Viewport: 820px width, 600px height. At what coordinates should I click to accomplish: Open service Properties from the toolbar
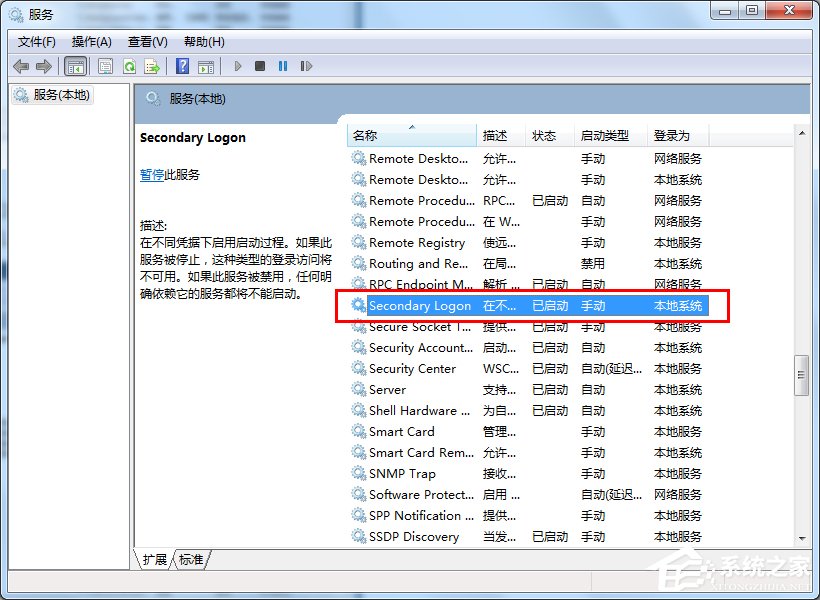click(x=104, y=66)
